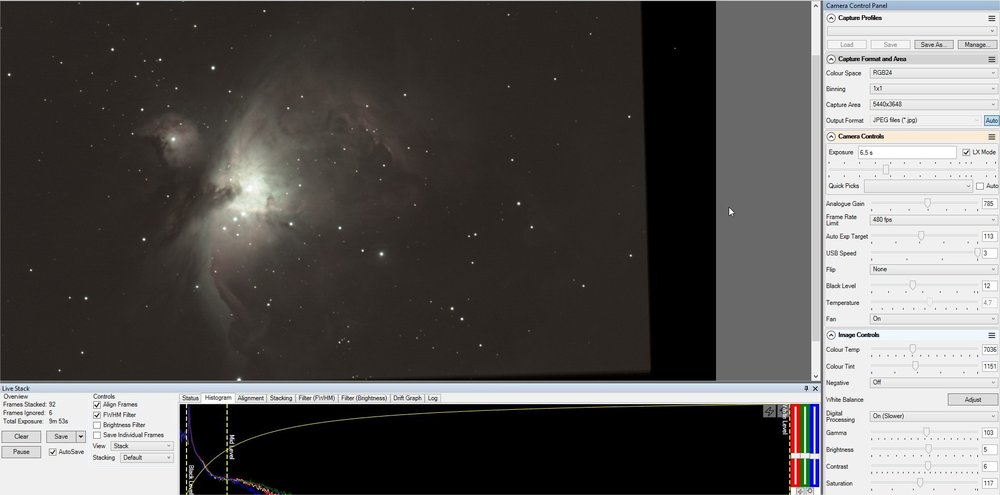Open the Capture Area dropdown

pyautogui.click(x=933, y=105)
